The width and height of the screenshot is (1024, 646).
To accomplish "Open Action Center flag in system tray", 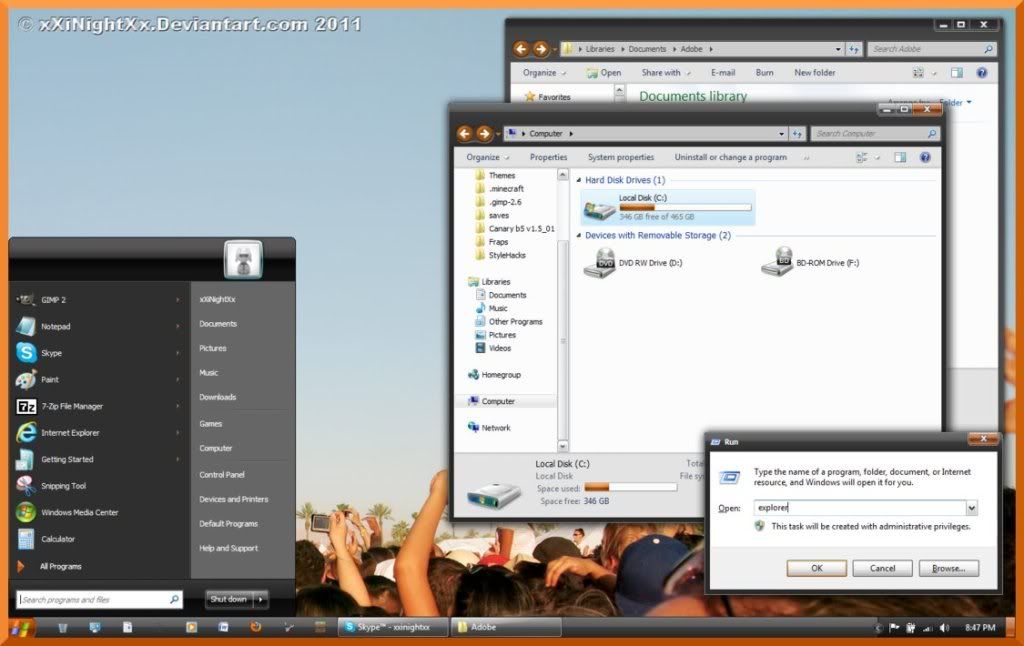I will (x=895, y=628).
